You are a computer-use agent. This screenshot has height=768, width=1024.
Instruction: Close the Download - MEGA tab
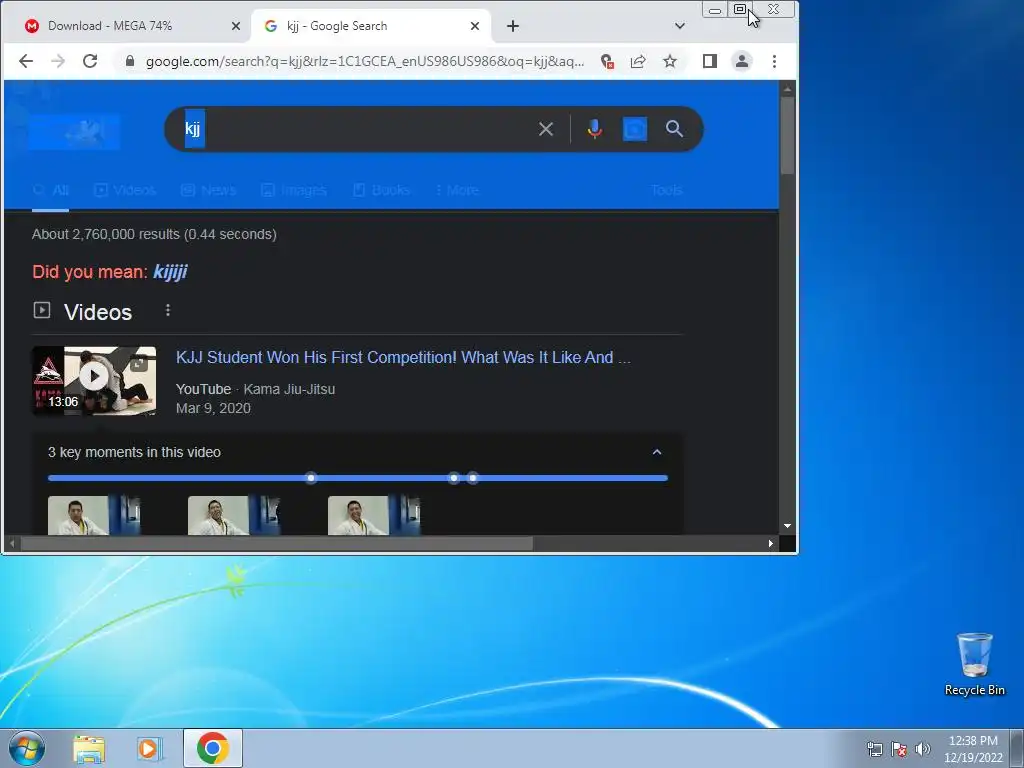[x=236, y=26]
